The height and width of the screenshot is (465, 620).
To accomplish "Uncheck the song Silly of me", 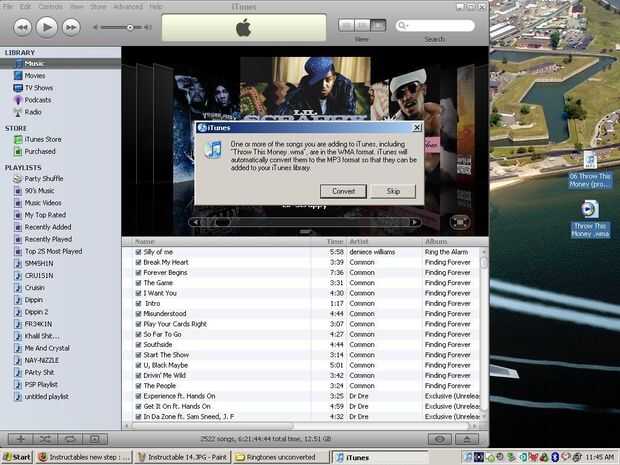I will point(138,252).
